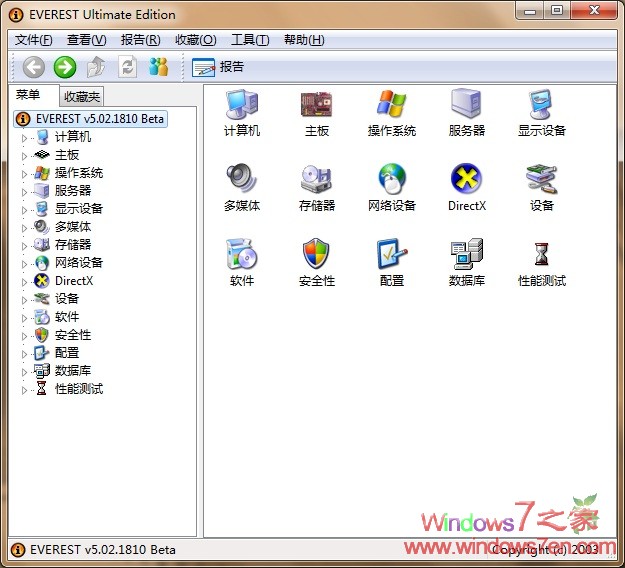The image size is (625, 568).
Task: Open the 网络设备 globe icon in right pane
Action: point(391,179)
